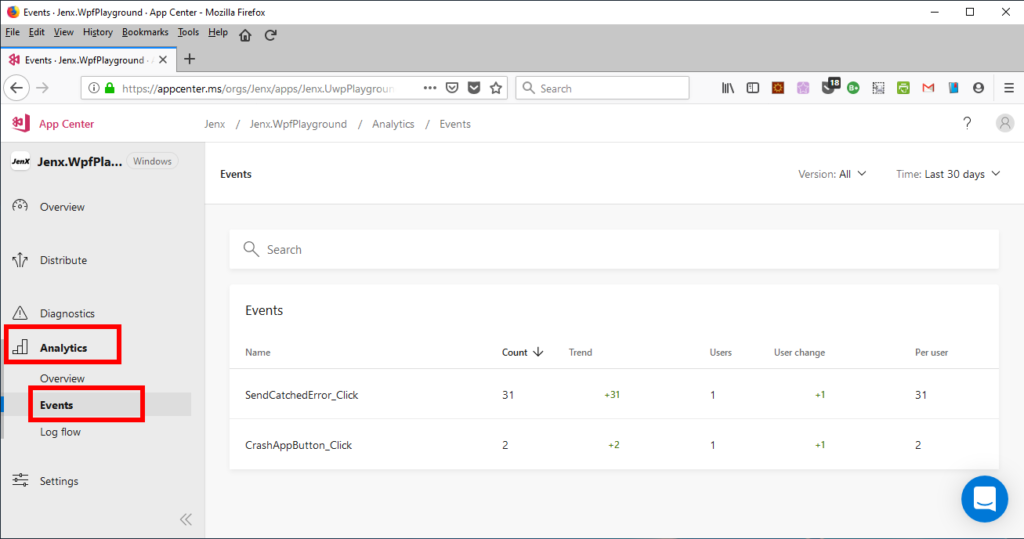
Task: Click the App Center logo icon
Action: 20,123
